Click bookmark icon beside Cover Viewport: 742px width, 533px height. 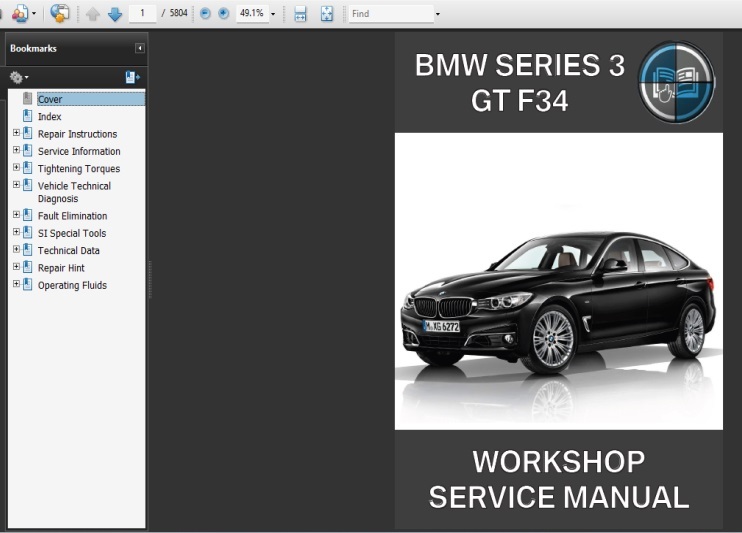pos(28,98)
